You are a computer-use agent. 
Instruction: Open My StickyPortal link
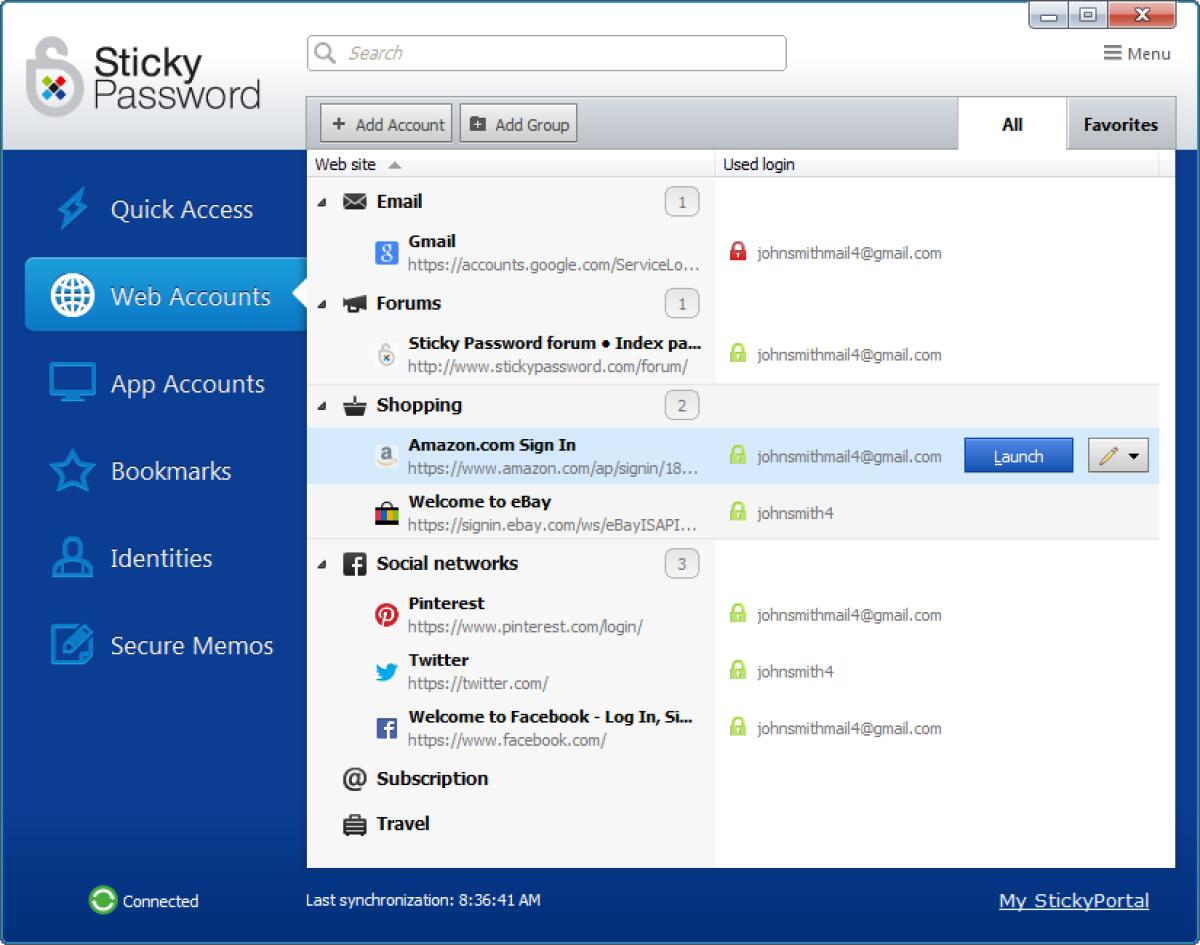click(x=1073, y=900)
